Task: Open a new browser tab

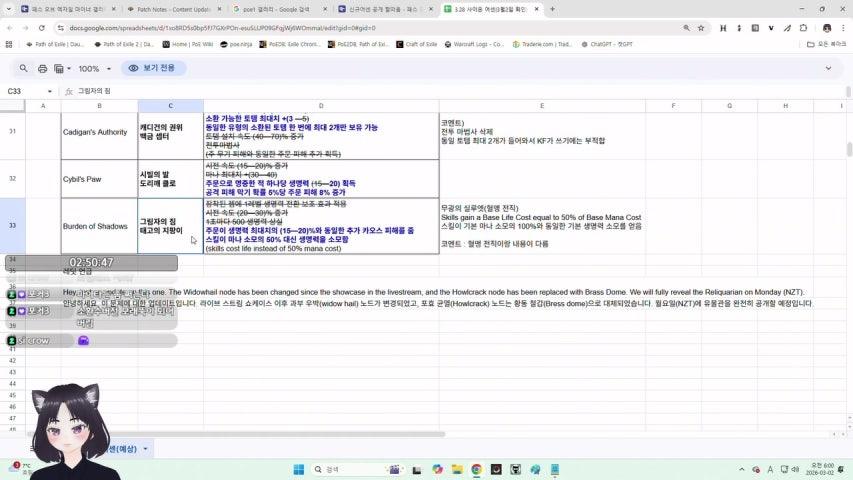Action: (552, 9)
